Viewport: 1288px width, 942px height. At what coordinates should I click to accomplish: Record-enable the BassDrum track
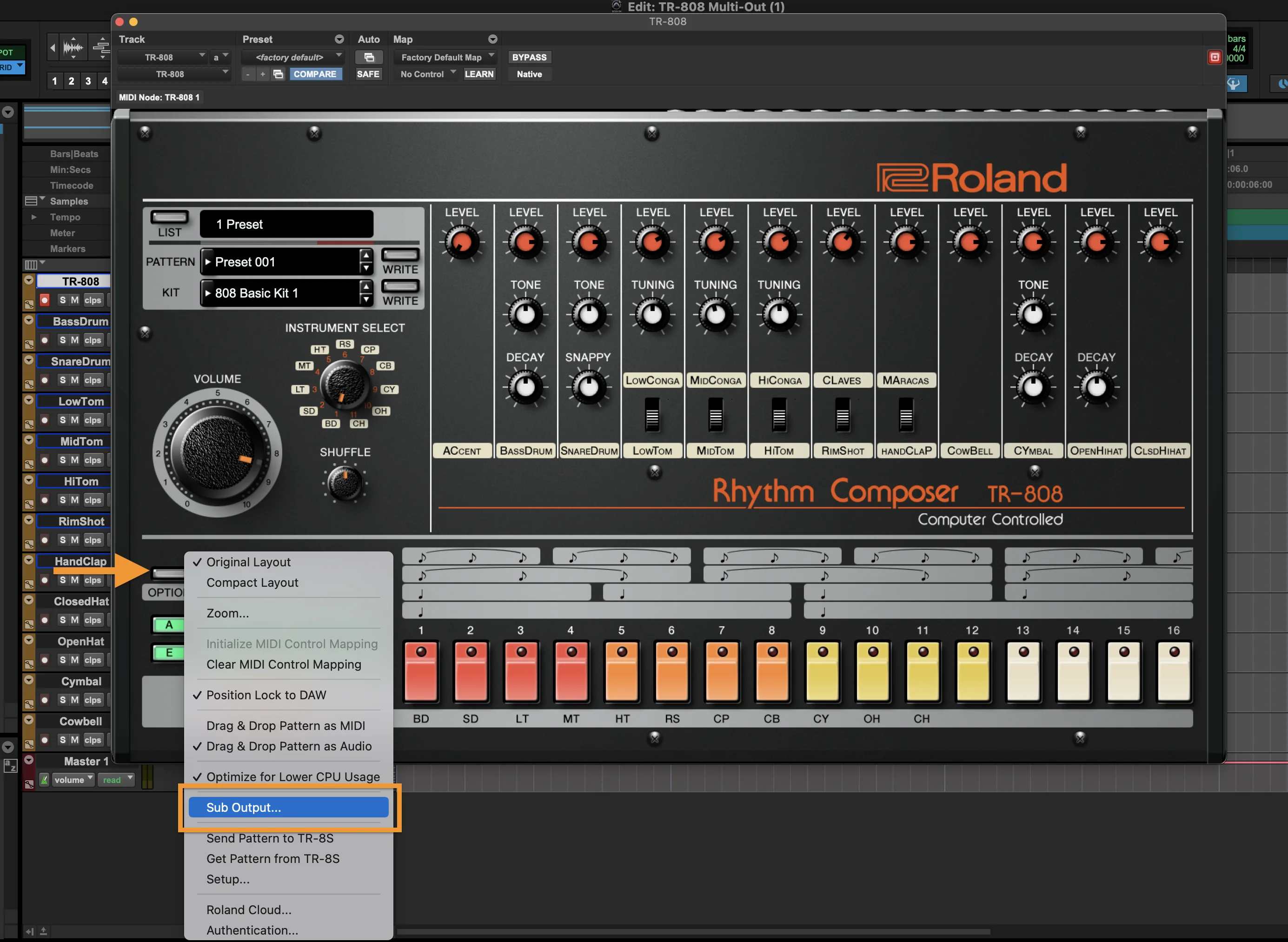click(45, 340)
